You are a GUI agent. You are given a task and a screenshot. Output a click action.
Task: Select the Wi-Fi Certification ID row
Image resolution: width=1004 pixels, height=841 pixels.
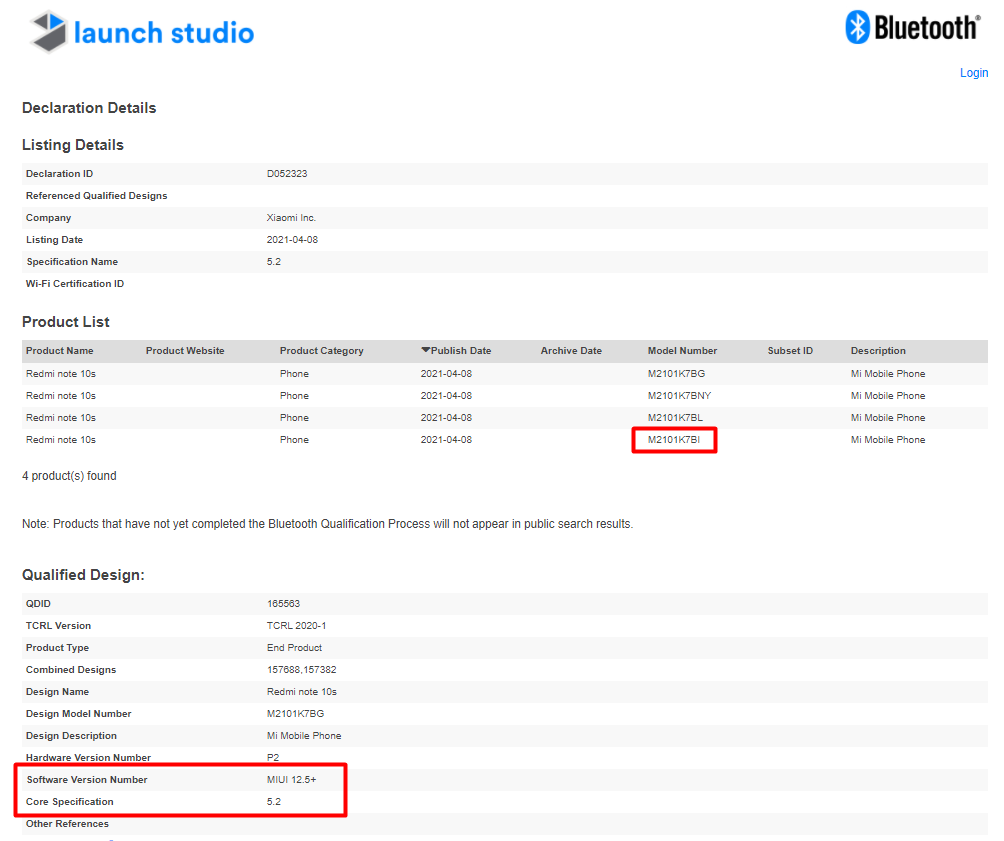point(74,283)
